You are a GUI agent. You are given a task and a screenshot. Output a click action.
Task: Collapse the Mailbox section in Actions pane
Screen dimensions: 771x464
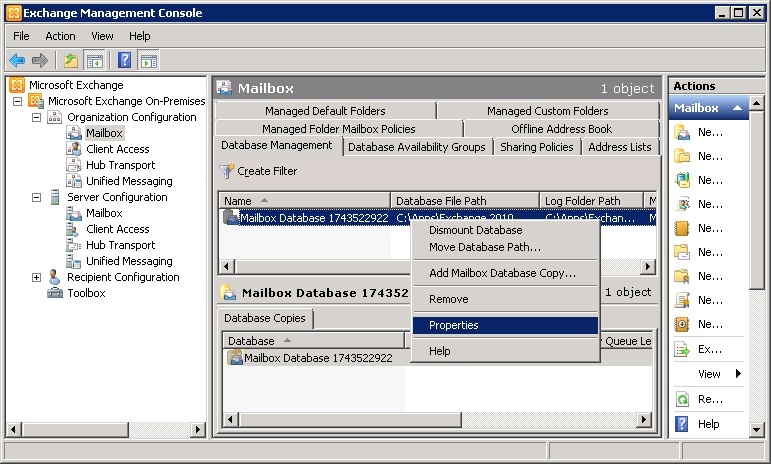click(x=738, y=108)
